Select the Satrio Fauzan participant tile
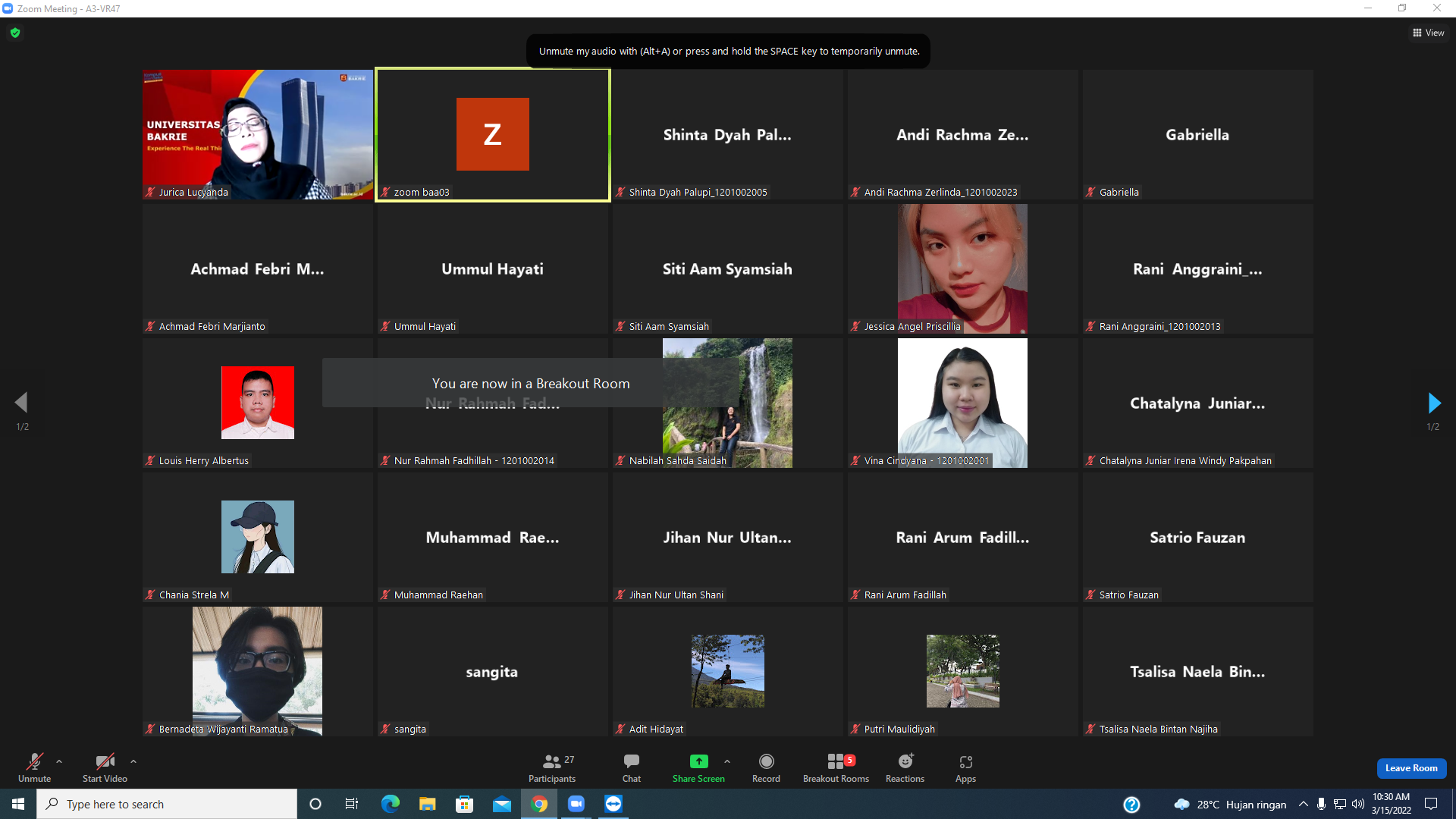The height and width of the screenshot is (819, 1456). click(x=1198, y=537)
